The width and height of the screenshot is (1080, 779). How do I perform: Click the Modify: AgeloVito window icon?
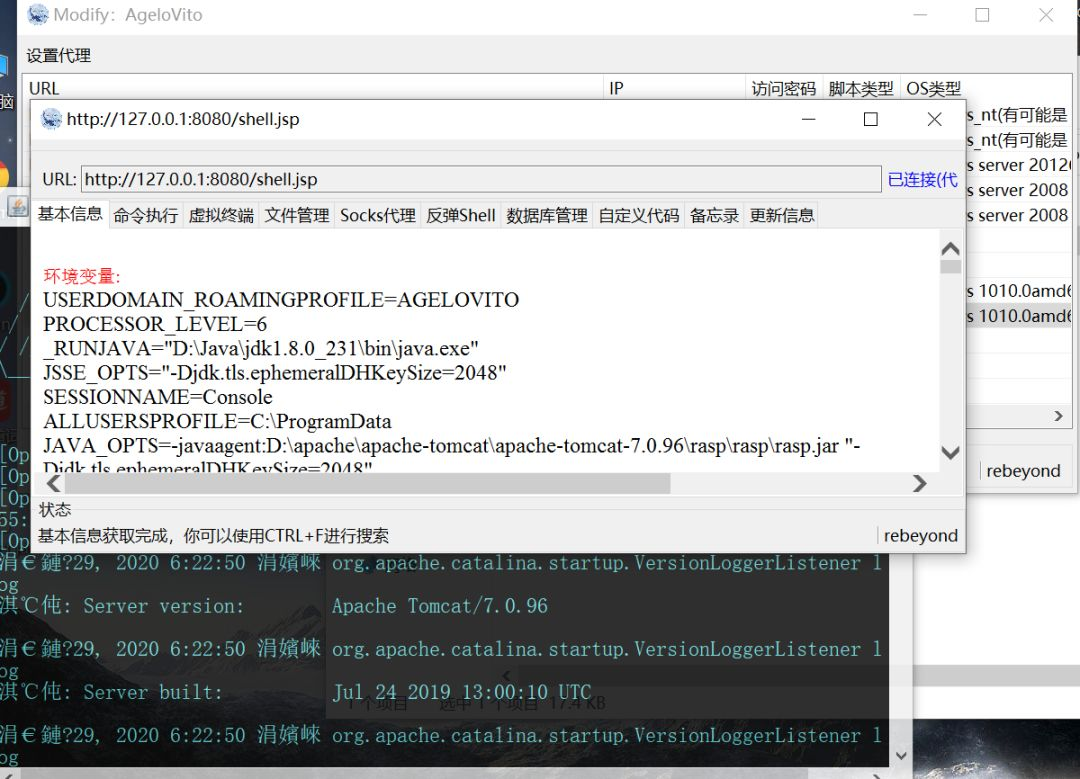38,14
